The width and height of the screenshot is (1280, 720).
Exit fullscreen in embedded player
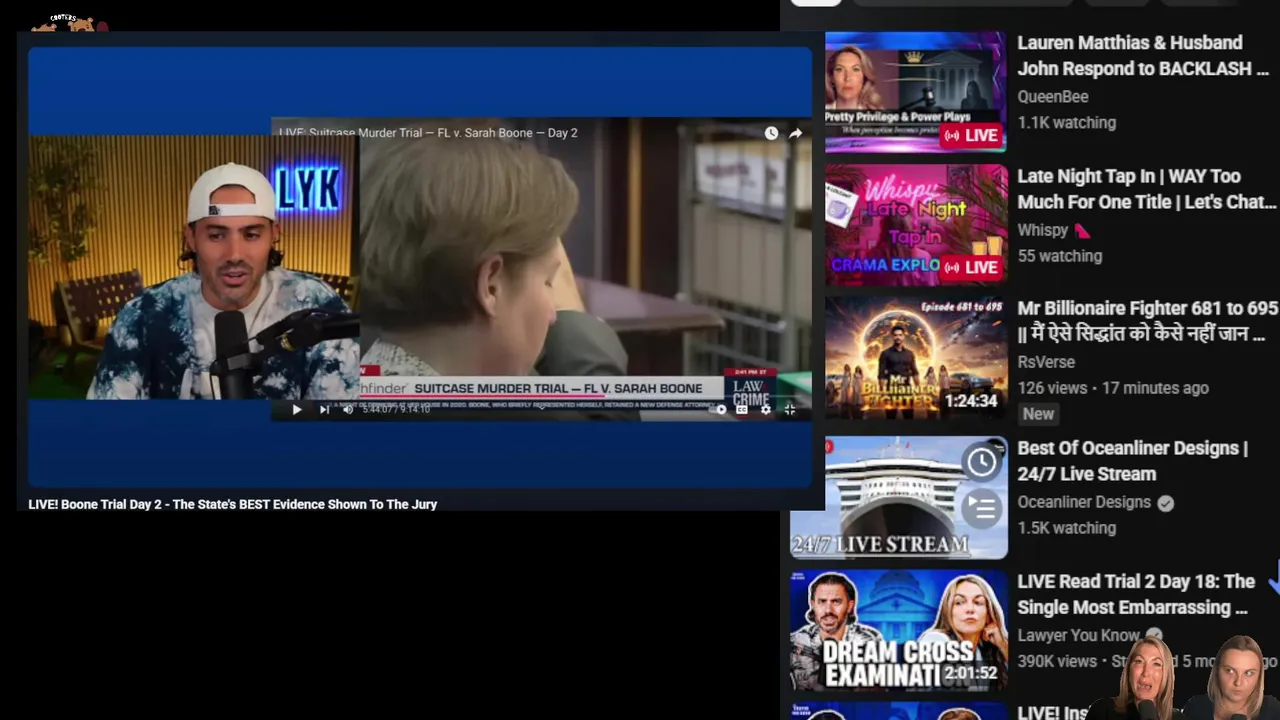(x=790, y=409)
